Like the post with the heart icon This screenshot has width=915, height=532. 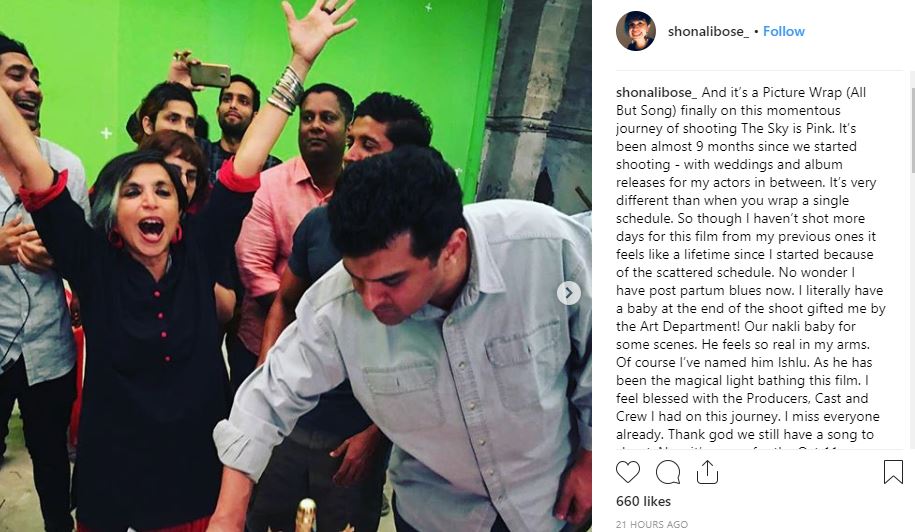click(x=628, y=472)
